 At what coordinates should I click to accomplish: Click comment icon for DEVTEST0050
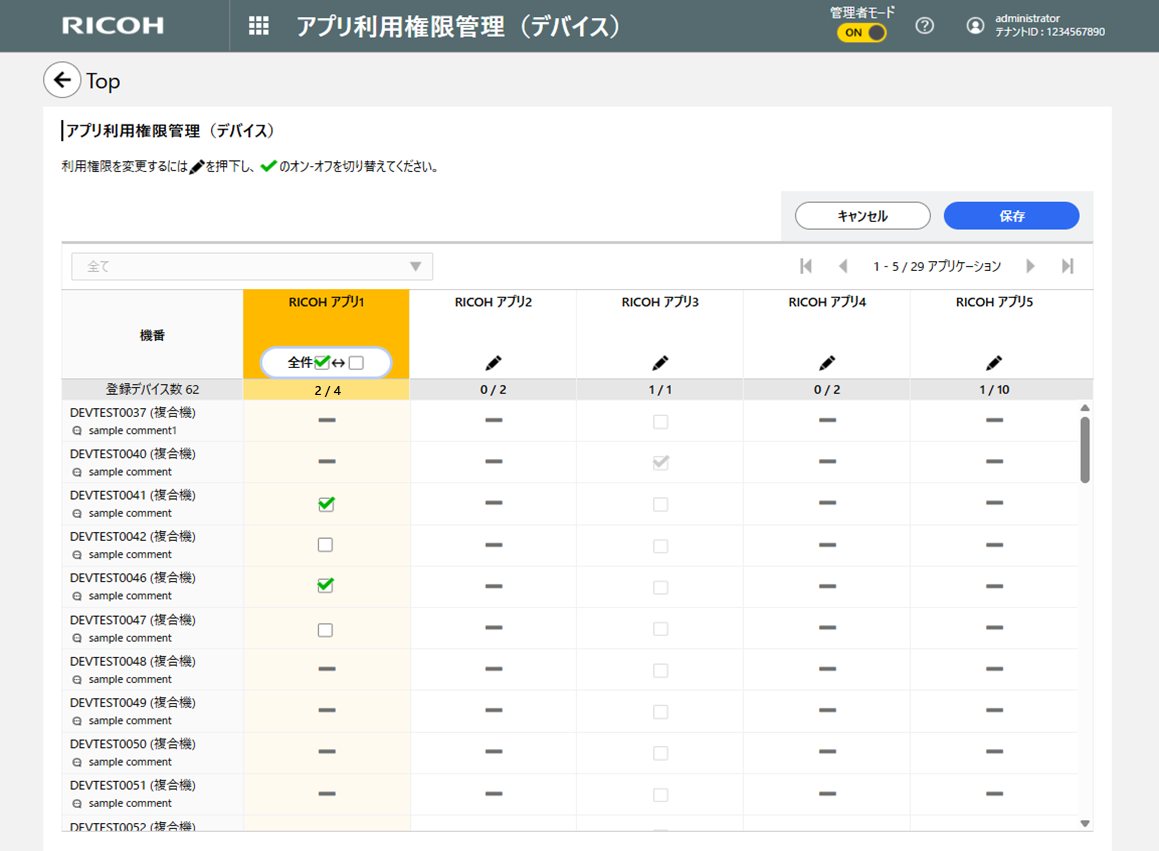[77, 763]
